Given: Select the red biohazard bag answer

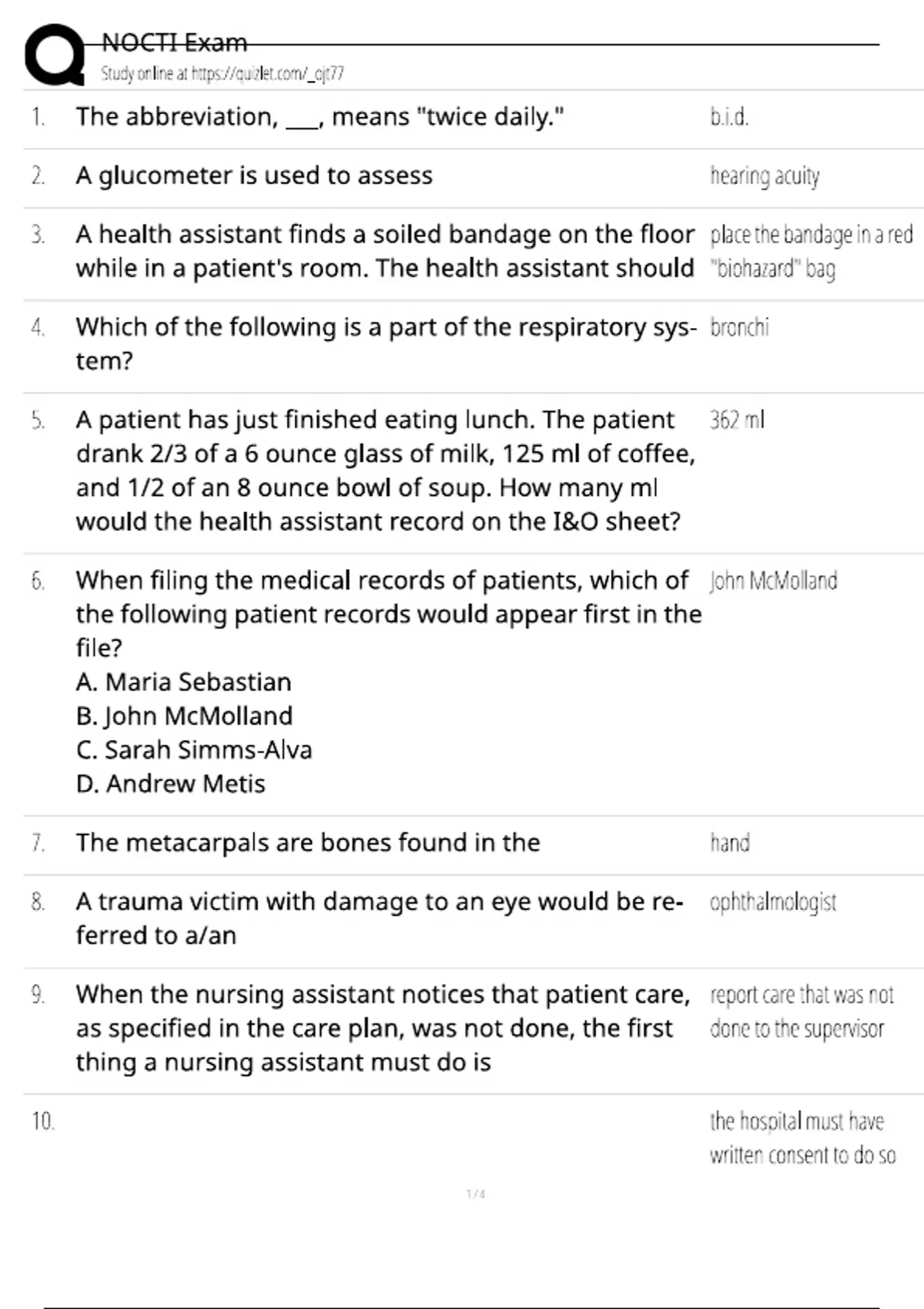Looking at the screenshot, I should [x=811, y=251].
